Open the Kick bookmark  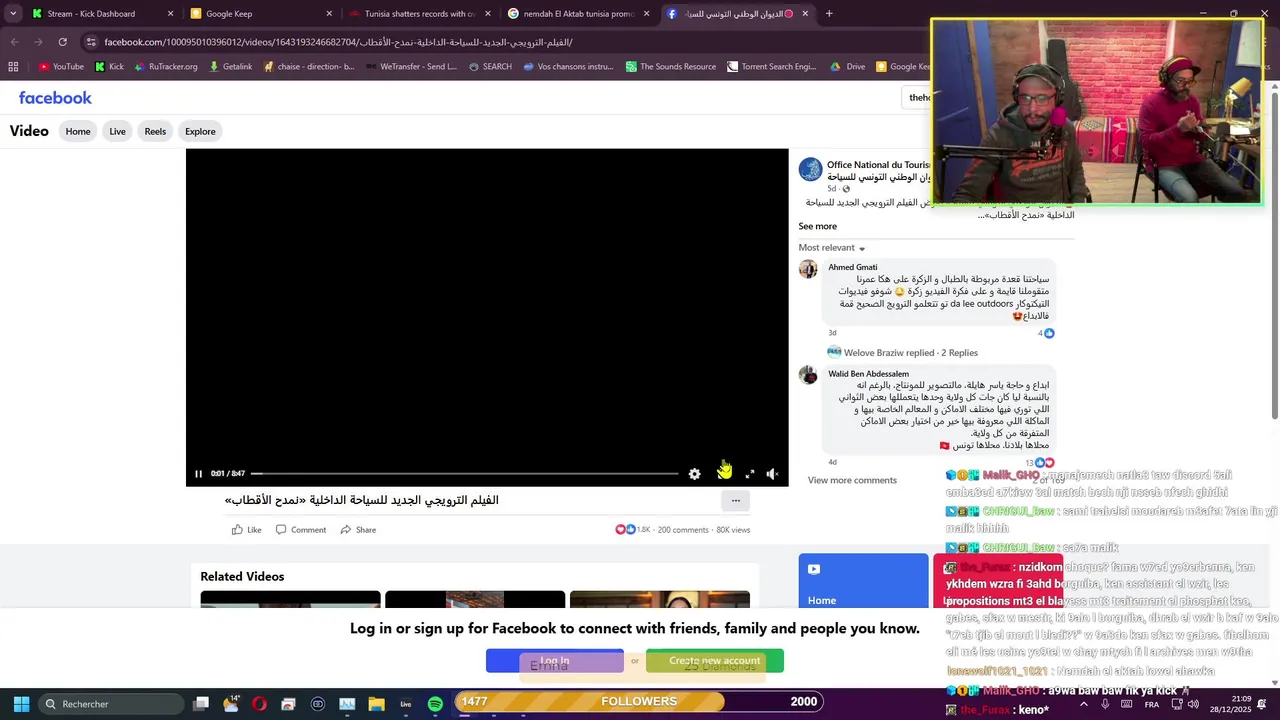(x=109, y=67)
